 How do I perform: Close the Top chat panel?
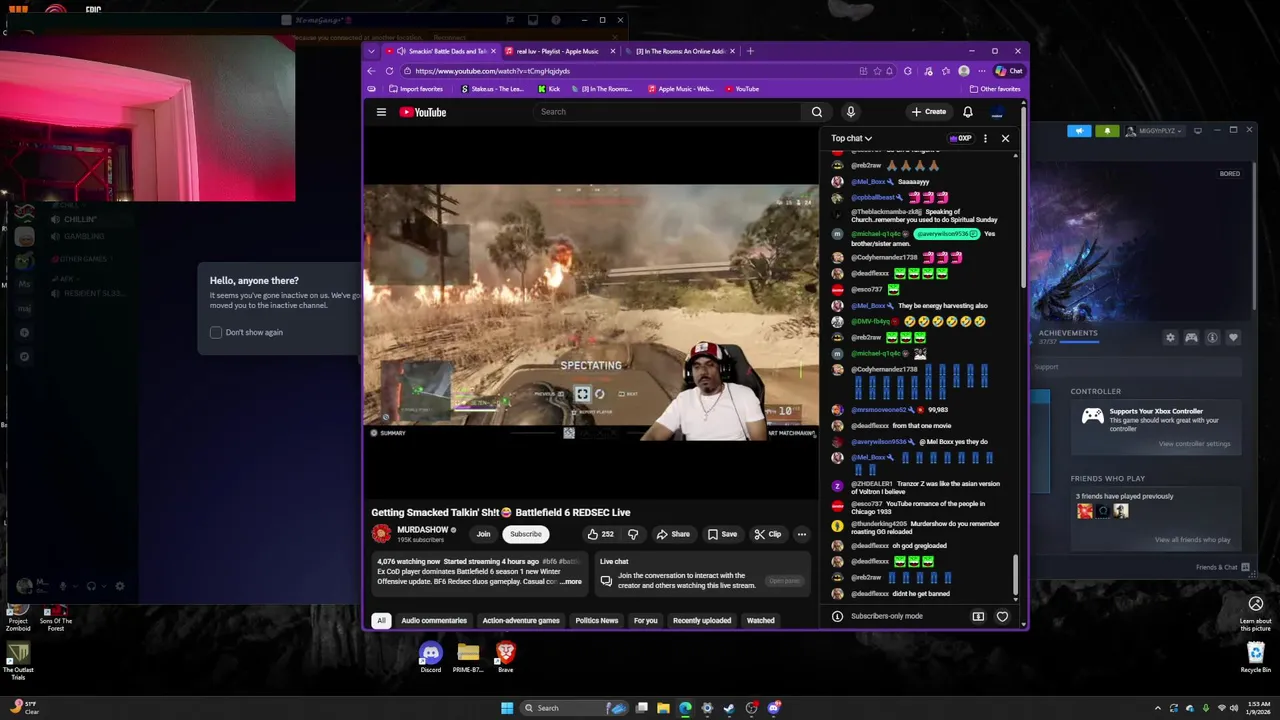pos(1005,138)
